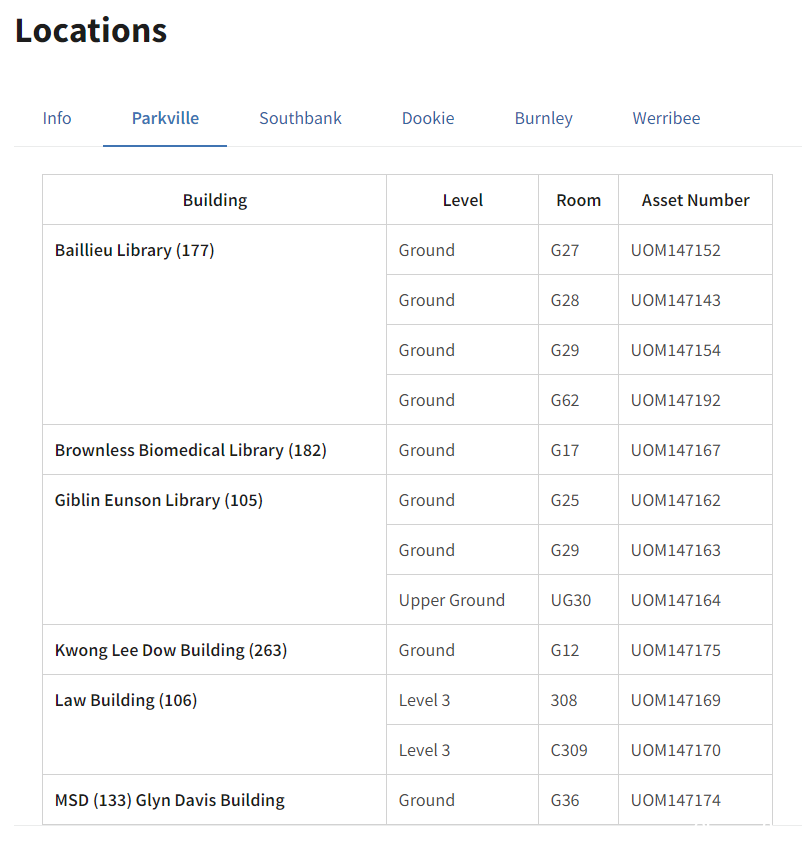The image size is (804, 843).
Task: Click the Upper Ground level cell
Action: coord(463,600)
